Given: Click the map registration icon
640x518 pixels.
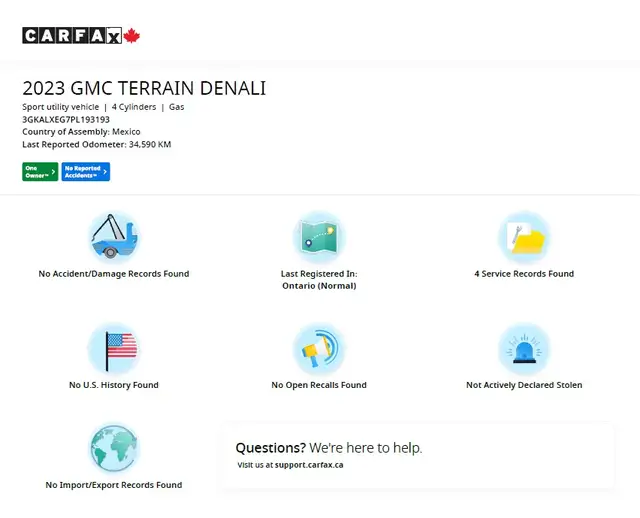Looking at the screenshot, I should click(319, 236).
